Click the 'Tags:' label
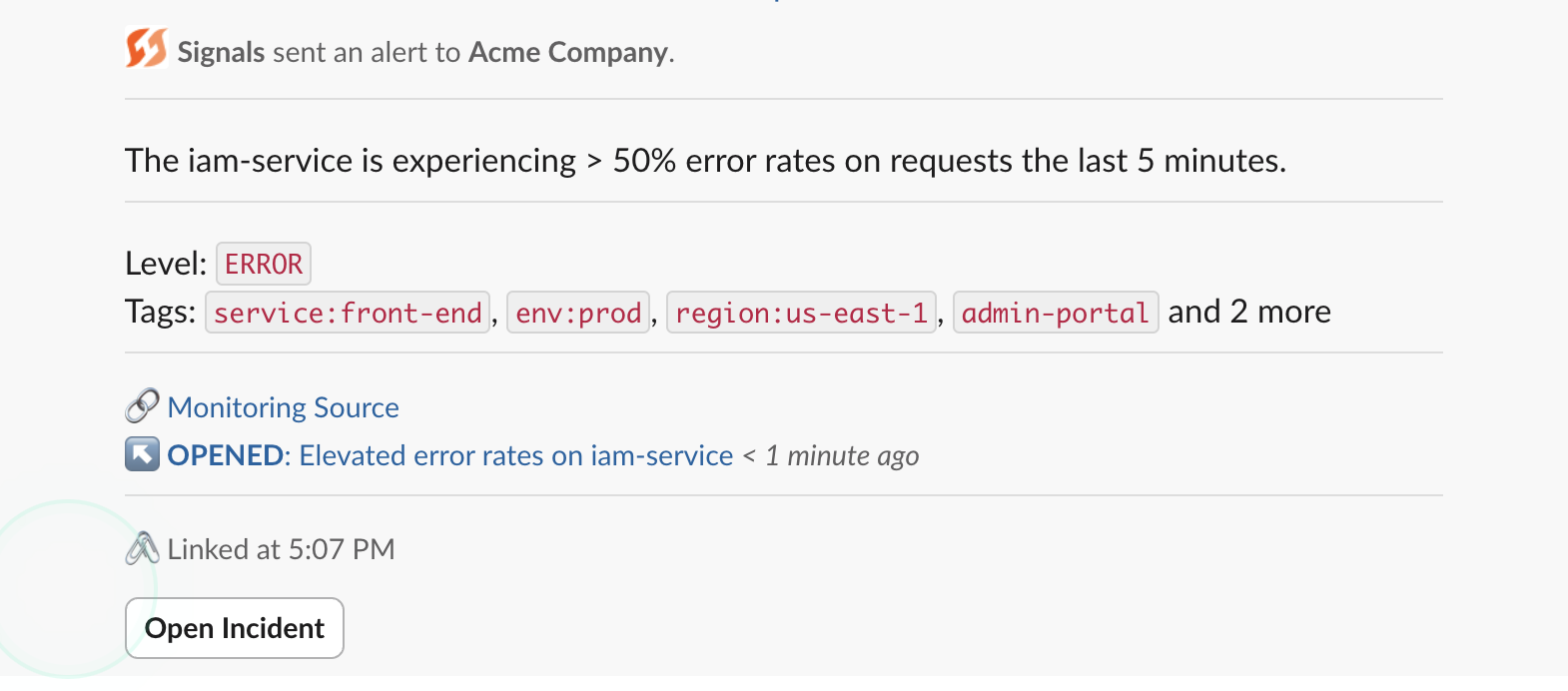1568x691 pixels. 161,312
